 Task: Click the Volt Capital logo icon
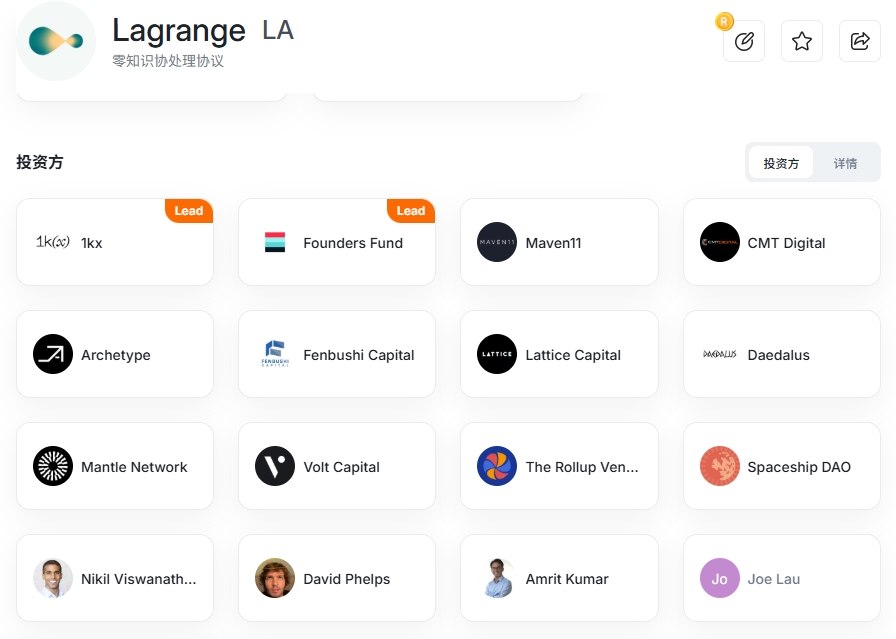[x=275, y=466]
